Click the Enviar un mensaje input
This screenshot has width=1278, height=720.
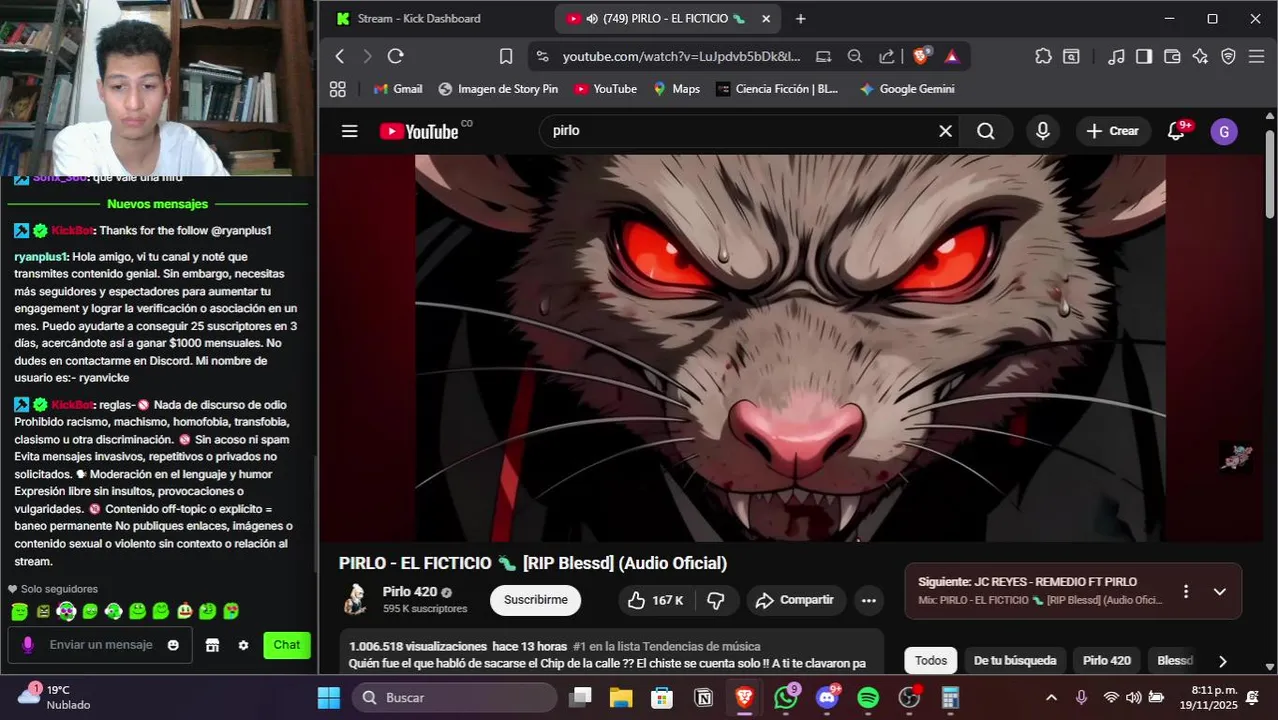pos(101,645)
